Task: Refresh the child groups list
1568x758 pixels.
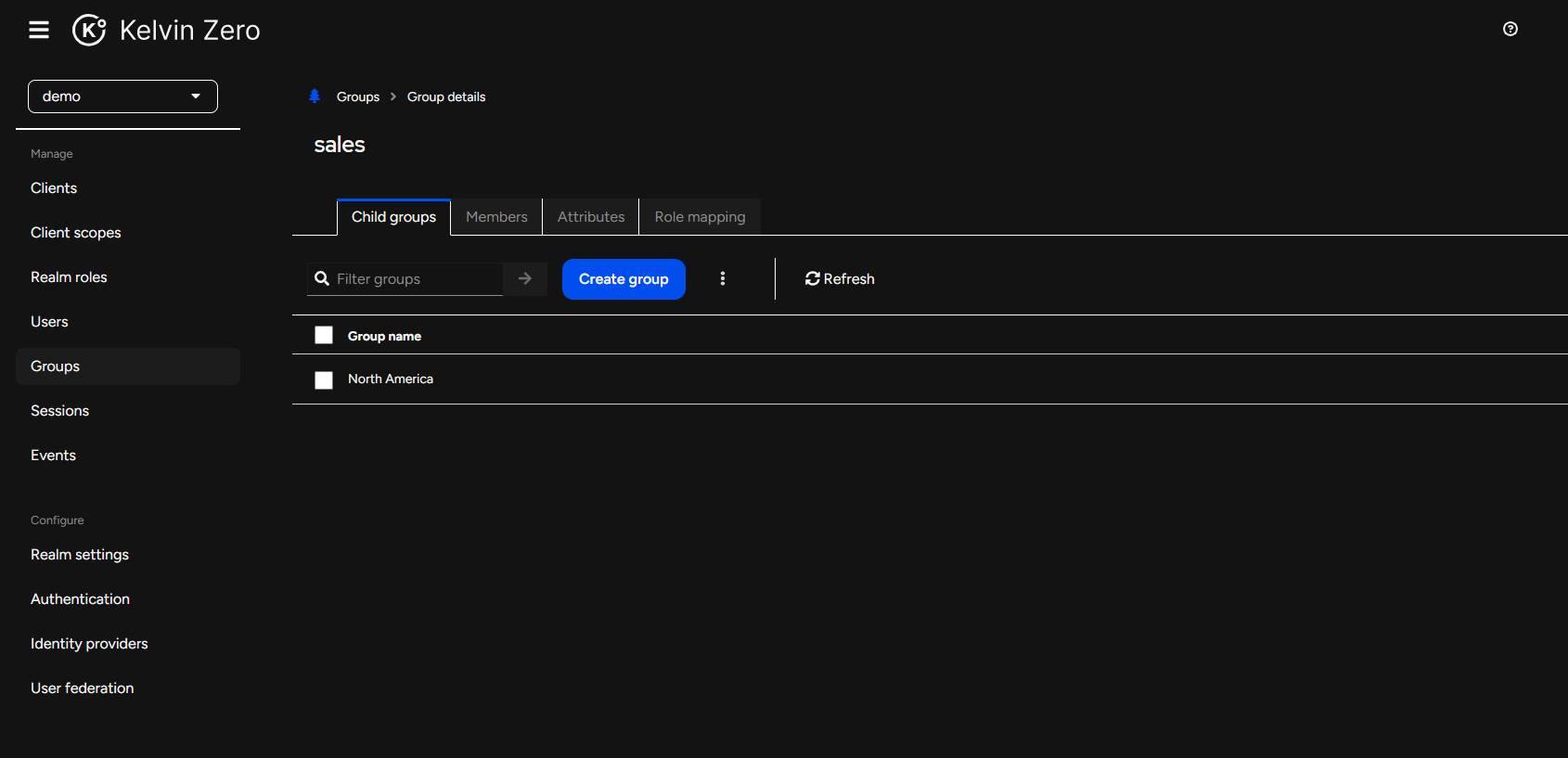Action: [x=840, y=279]
